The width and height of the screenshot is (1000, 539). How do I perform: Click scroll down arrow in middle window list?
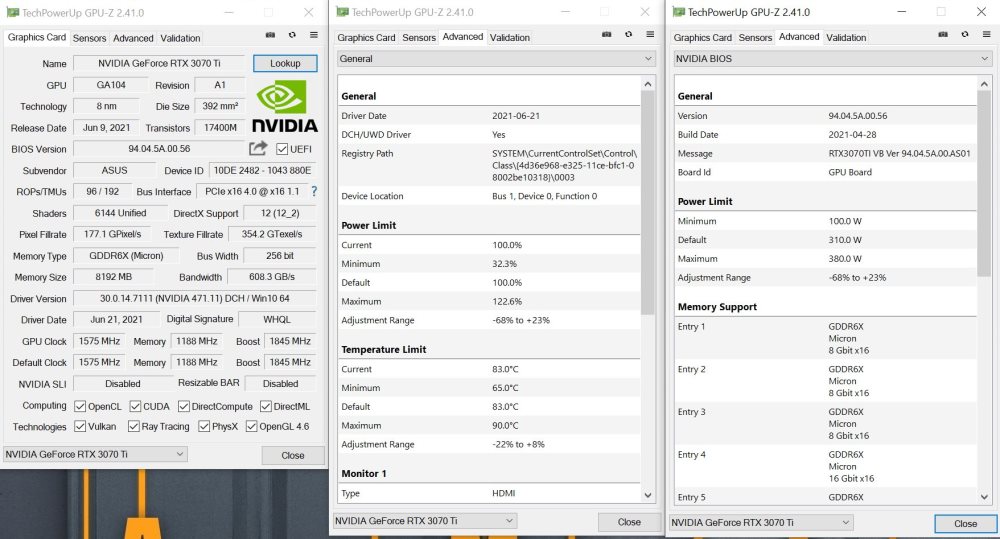pos(648,495)
